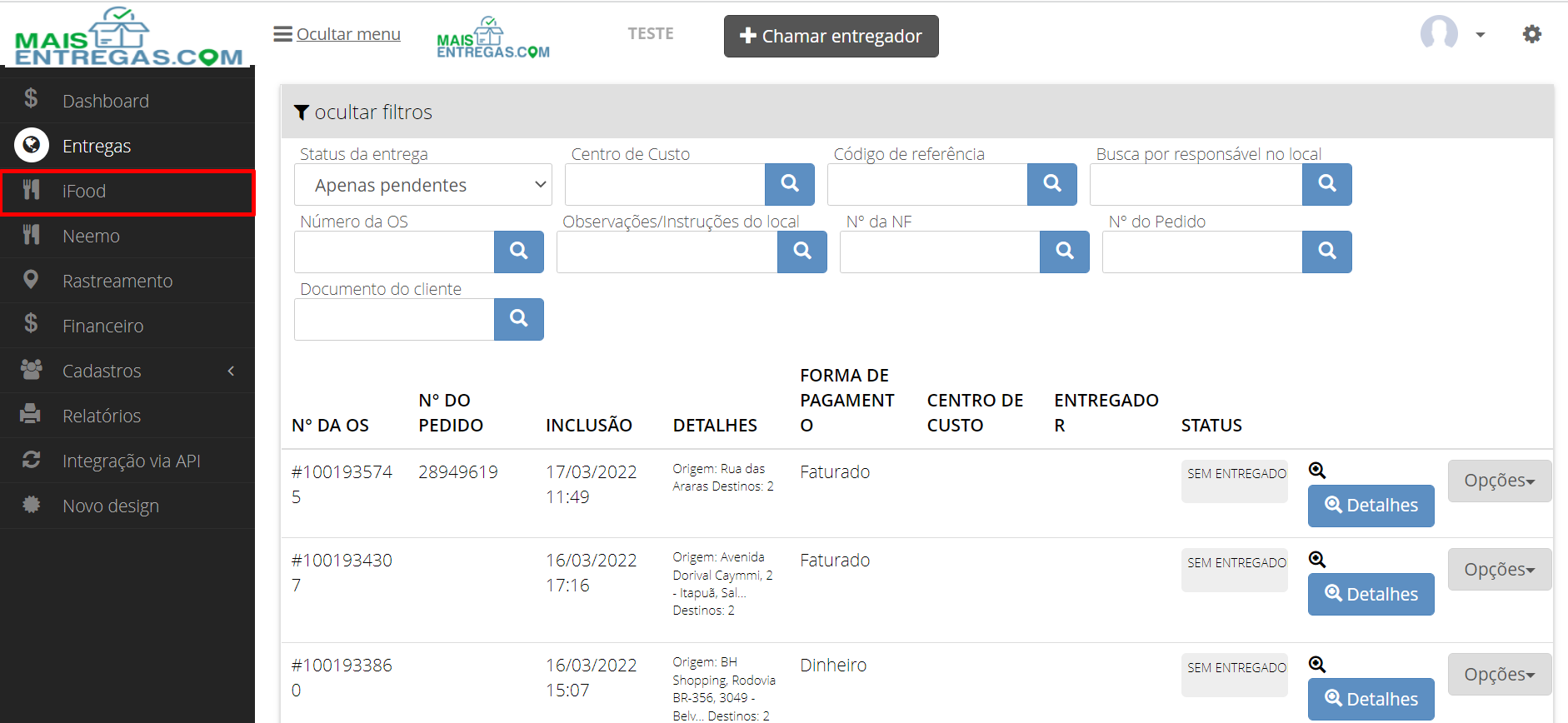1568x723 pixels.
Task: Click the Ocultar menu link
Action: (348, 34)
